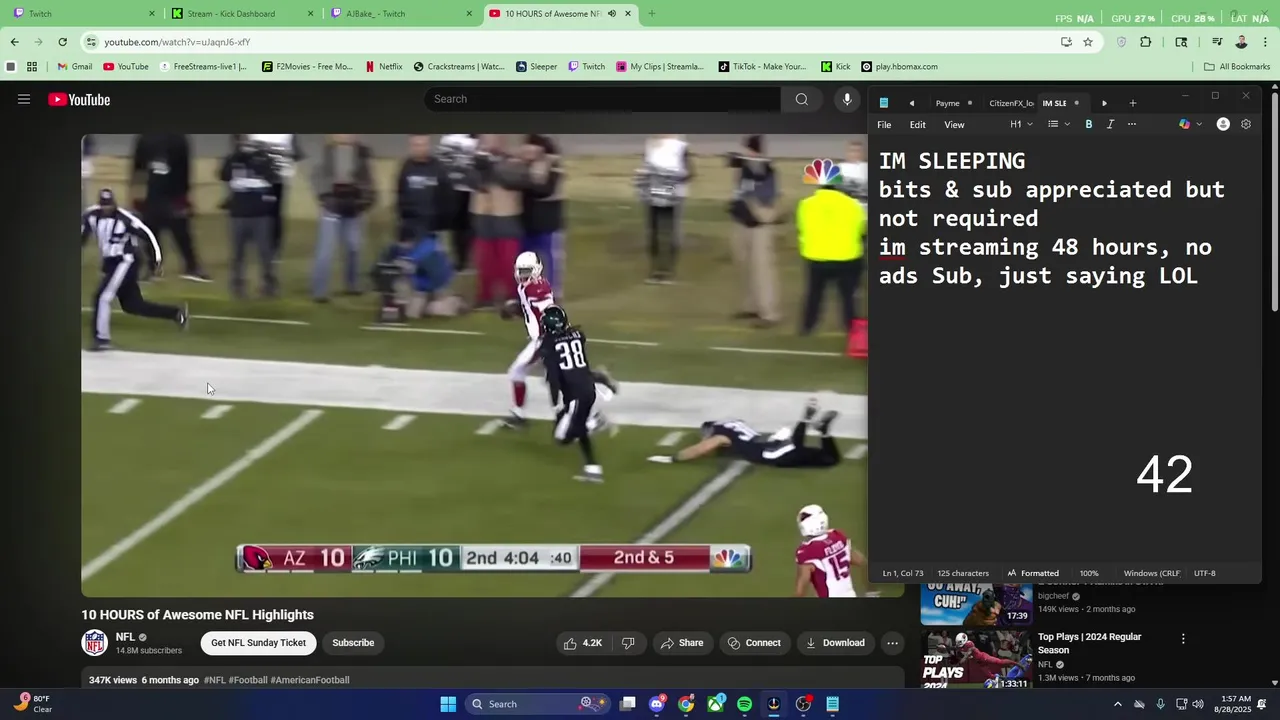Toggle bold in Notepad toolbar
The height and width of the screenshot is (720, 1280).
tap(1089, 124)
